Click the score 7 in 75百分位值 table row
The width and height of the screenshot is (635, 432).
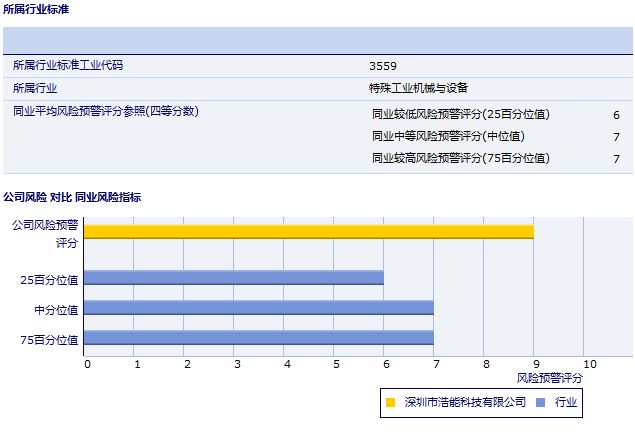[616, 159]
